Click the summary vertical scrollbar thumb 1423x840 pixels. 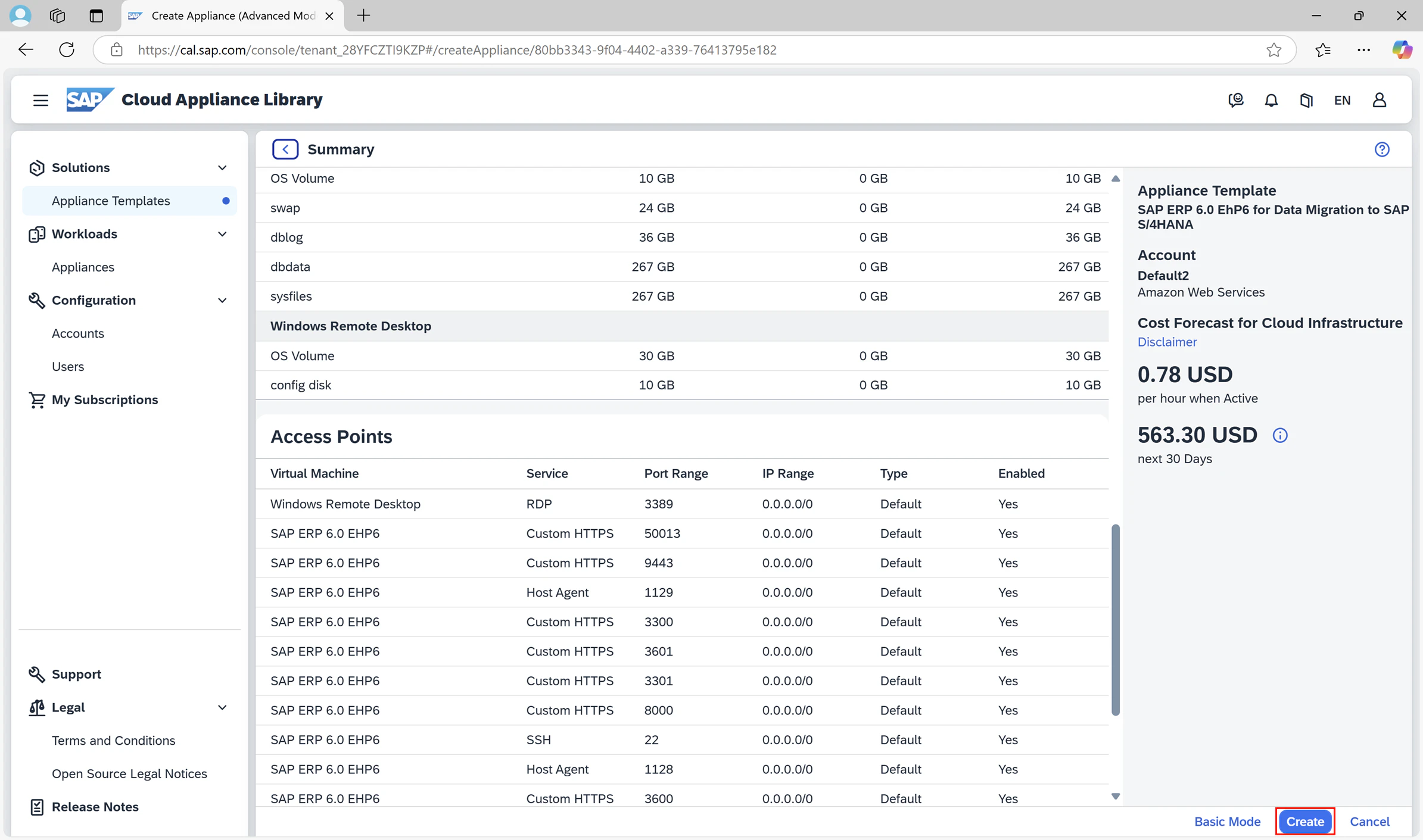pos(1116,620)
